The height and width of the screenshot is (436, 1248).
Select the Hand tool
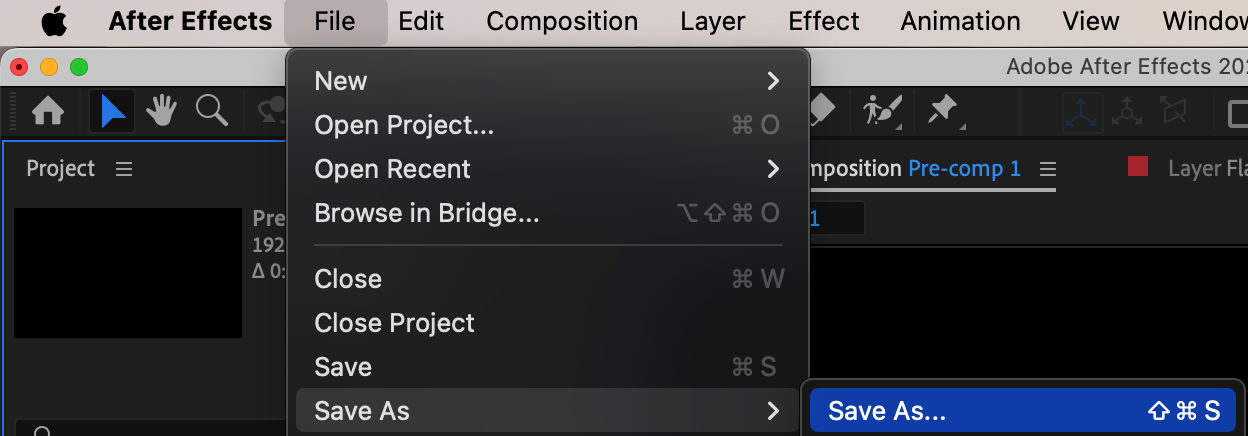(x=162, y=111)
